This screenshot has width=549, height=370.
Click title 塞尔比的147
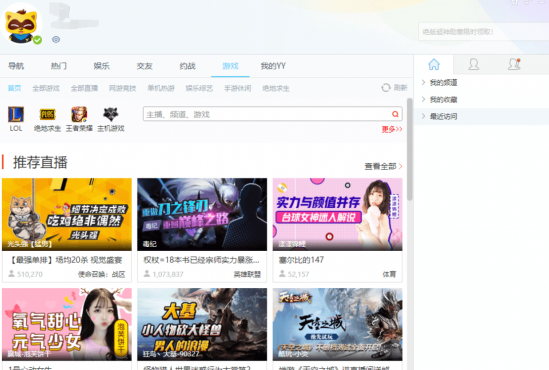pyautogui.click(x=301, y=260)
